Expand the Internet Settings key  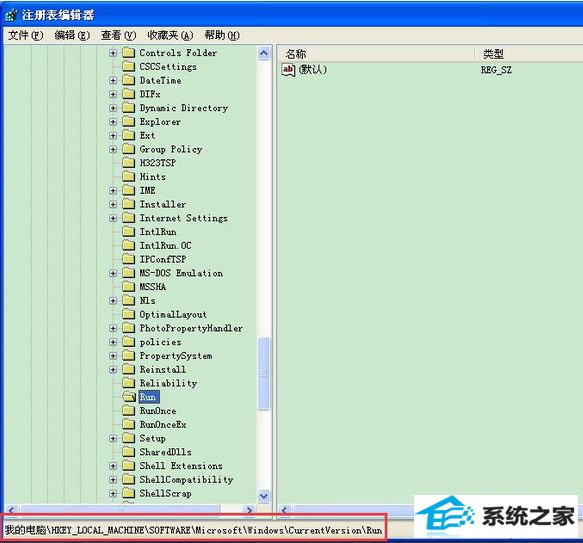[113, 218]
